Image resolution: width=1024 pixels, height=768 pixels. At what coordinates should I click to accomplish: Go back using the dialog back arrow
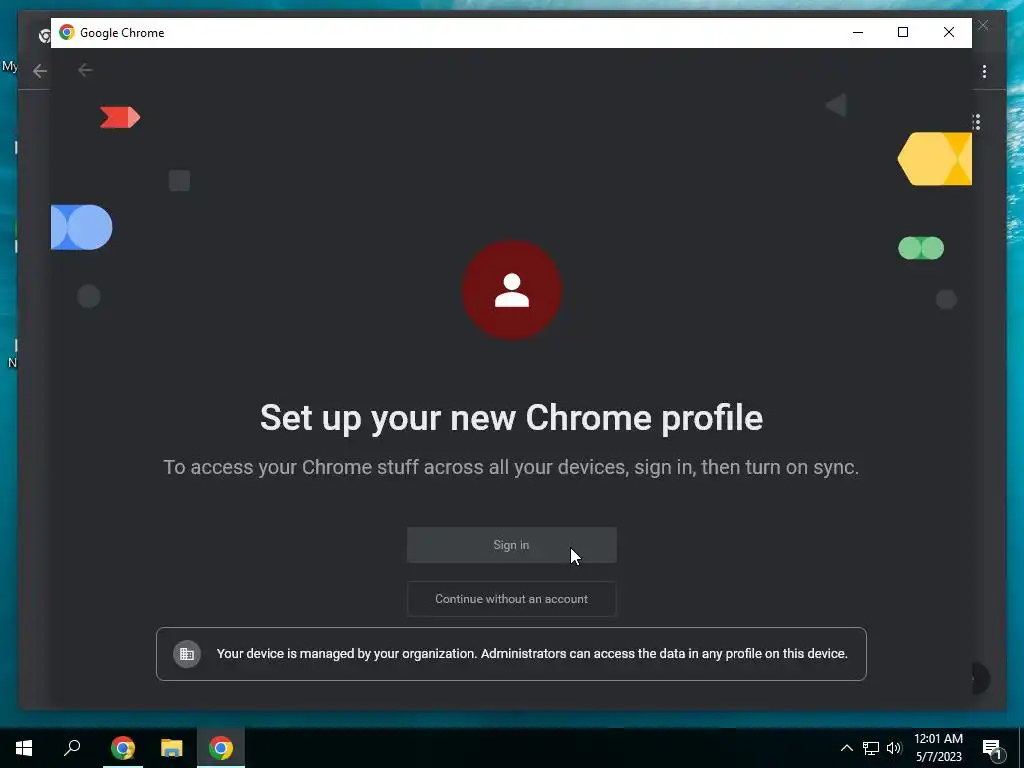85,70
